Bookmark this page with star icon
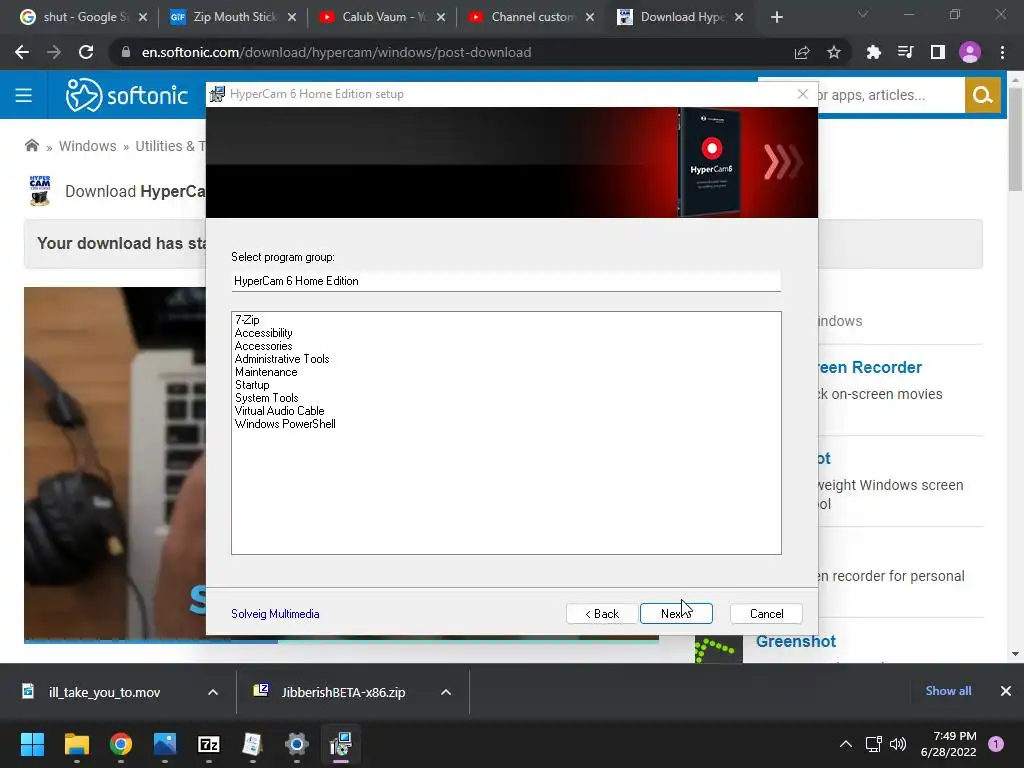The height and width of the screenshot is (768, 1024). pos(834,52)
